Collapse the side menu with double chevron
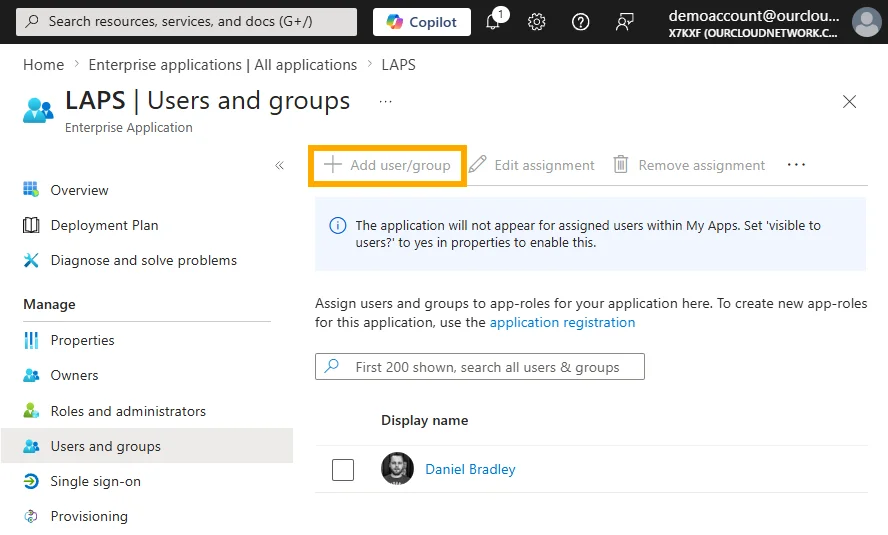This screenshot has height=535, width=888. (x=279, y=165)
